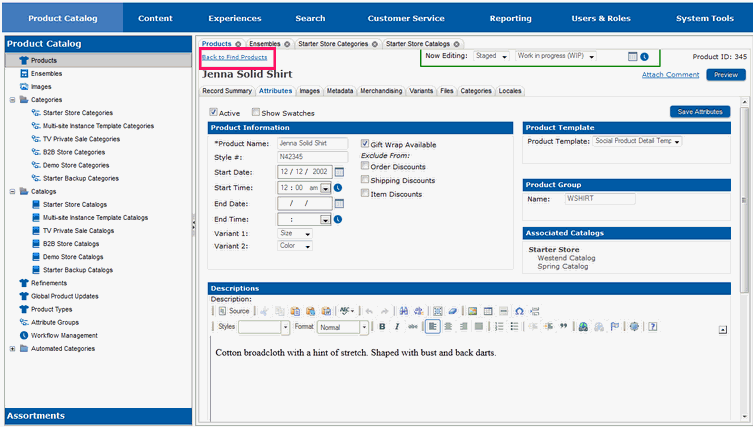Toggle bold formatting

(382, 327)
